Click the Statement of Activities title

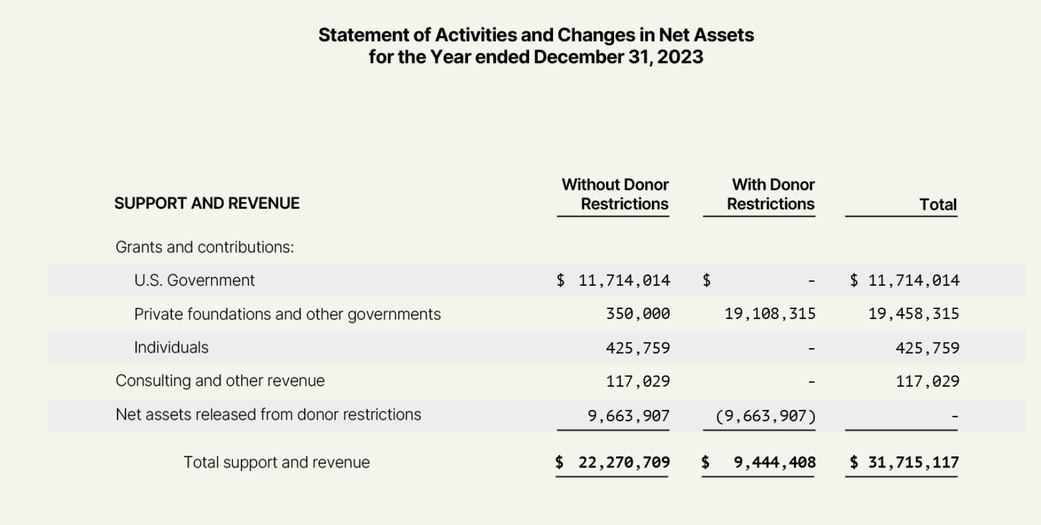tap(536, 35)
